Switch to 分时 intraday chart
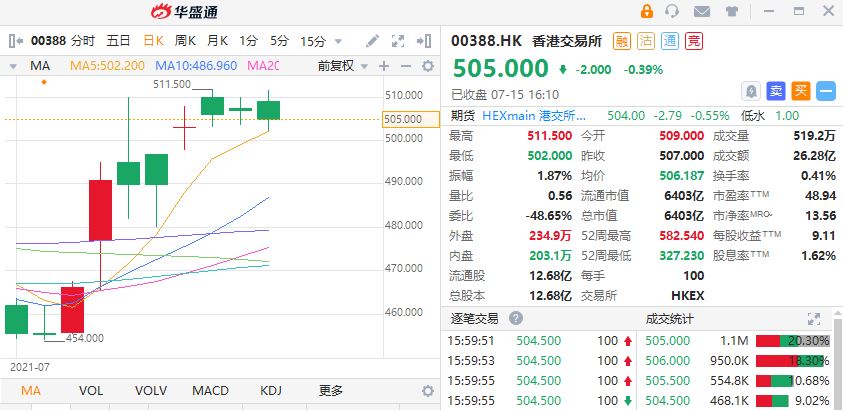Screen dimensions: 843x410 point(83,41)
